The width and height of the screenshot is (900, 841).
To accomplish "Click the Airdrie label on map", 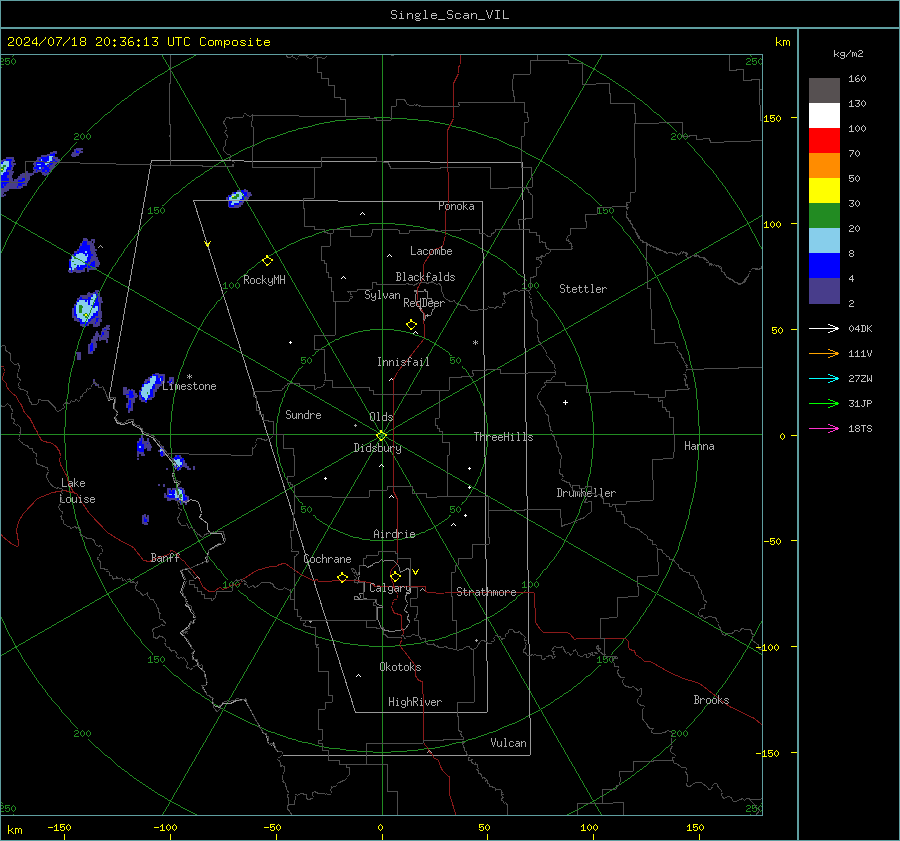I will tap(394, 534).
